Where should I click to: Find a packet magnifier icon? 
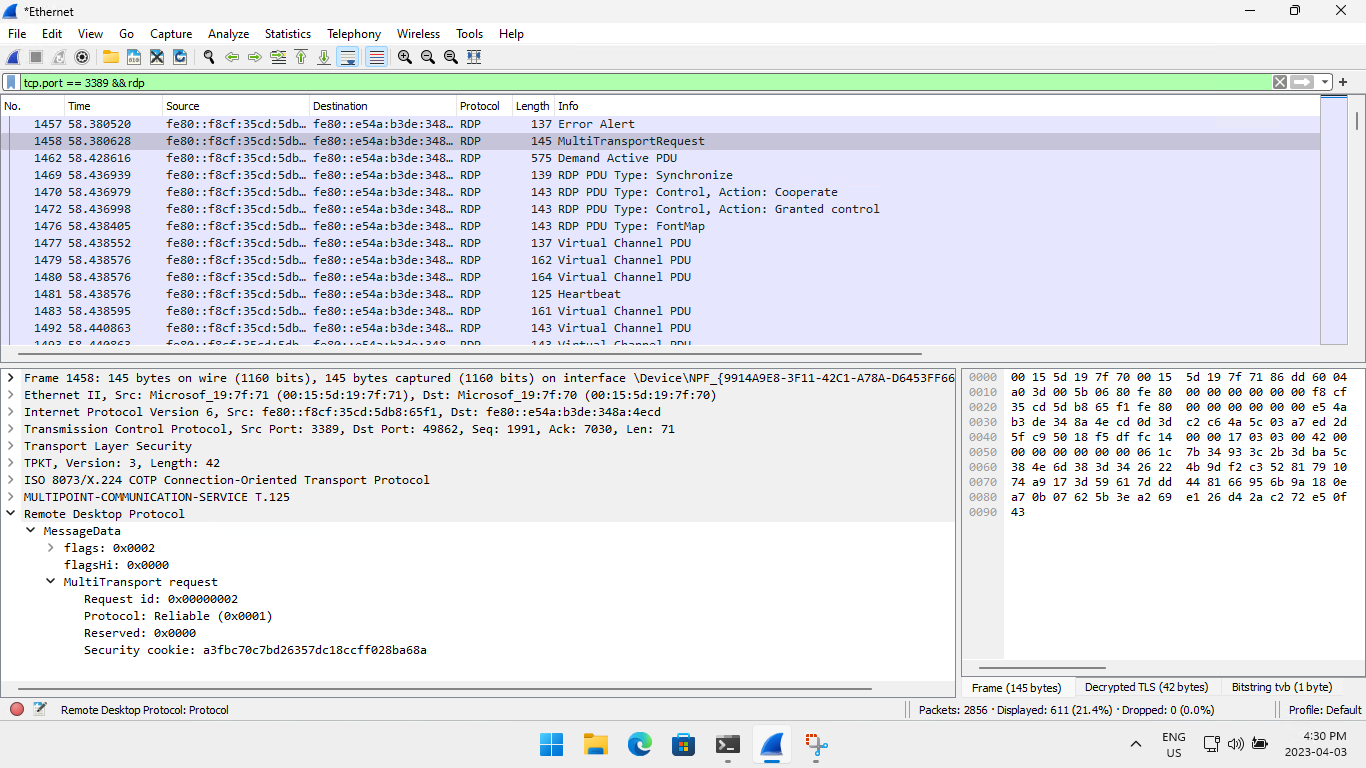(208, 57)
